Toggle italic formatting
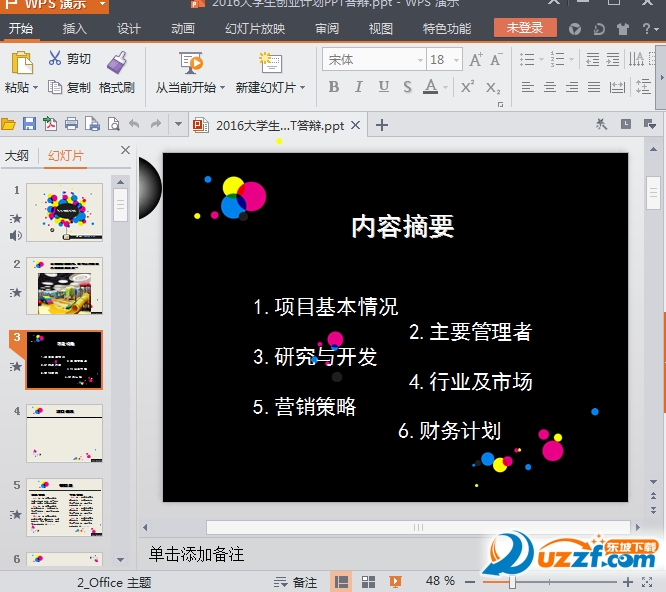Viewport: 666px width, 592px height. (x=358, y=87)
